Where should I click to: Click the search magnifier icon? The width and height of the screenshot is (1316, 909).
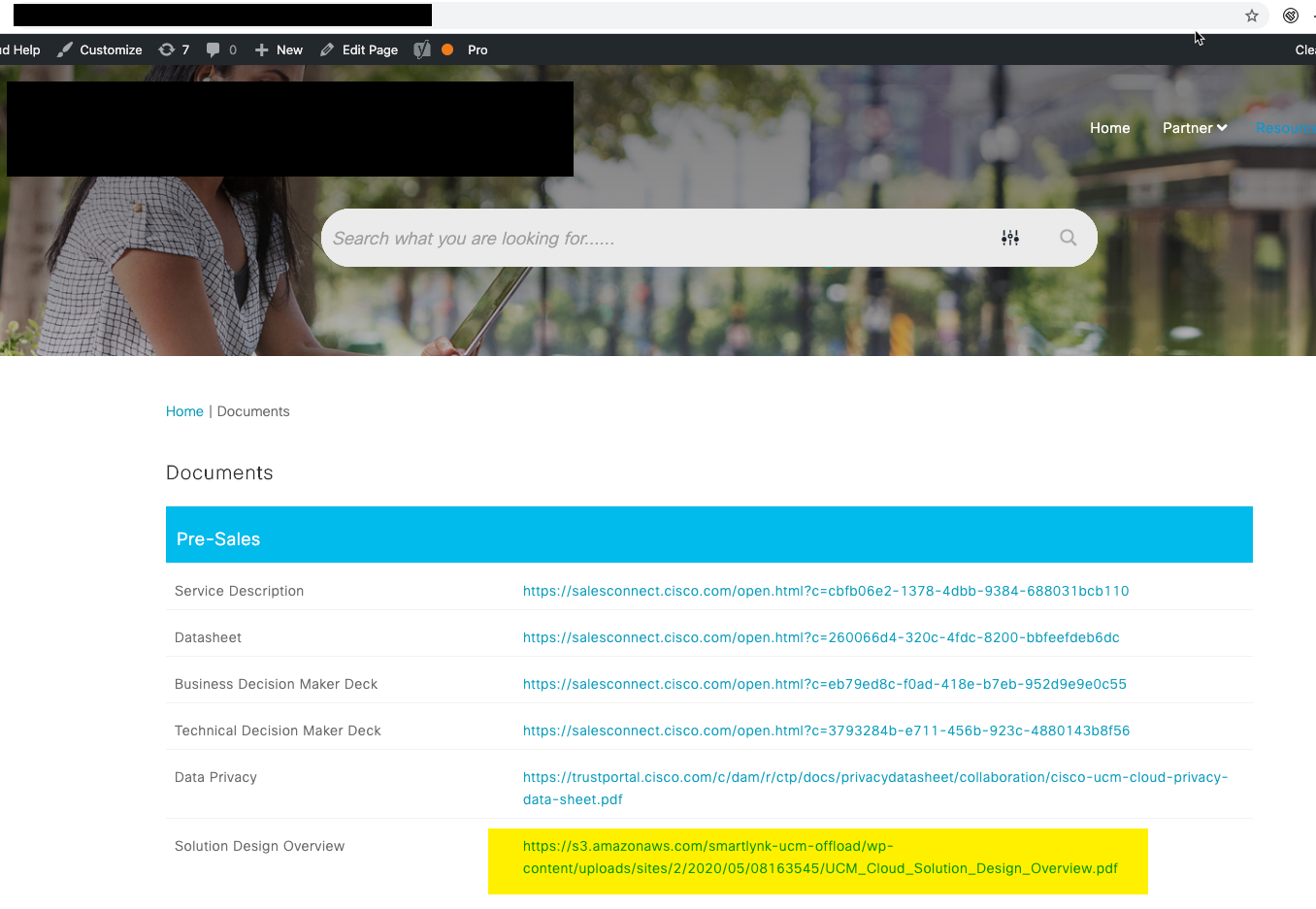point(1068,238)
